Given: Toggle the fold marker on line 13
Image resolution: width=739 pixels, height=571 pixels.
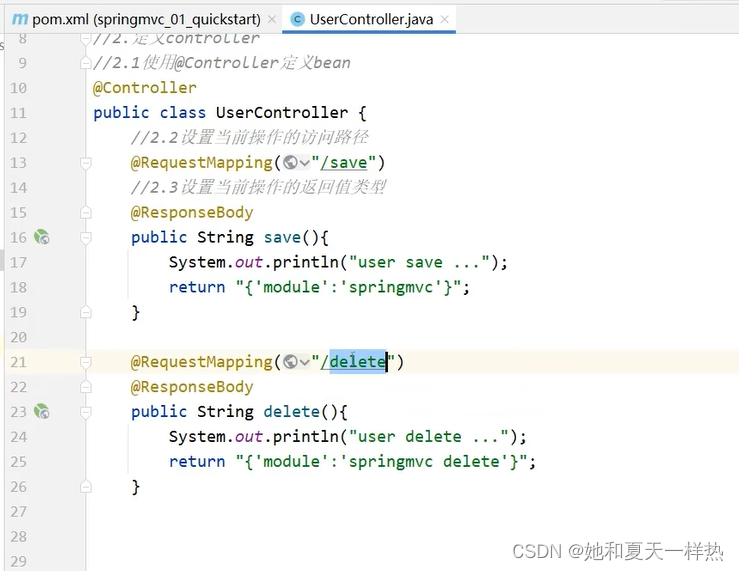Looking at the screenshot, I should point(86,163).
